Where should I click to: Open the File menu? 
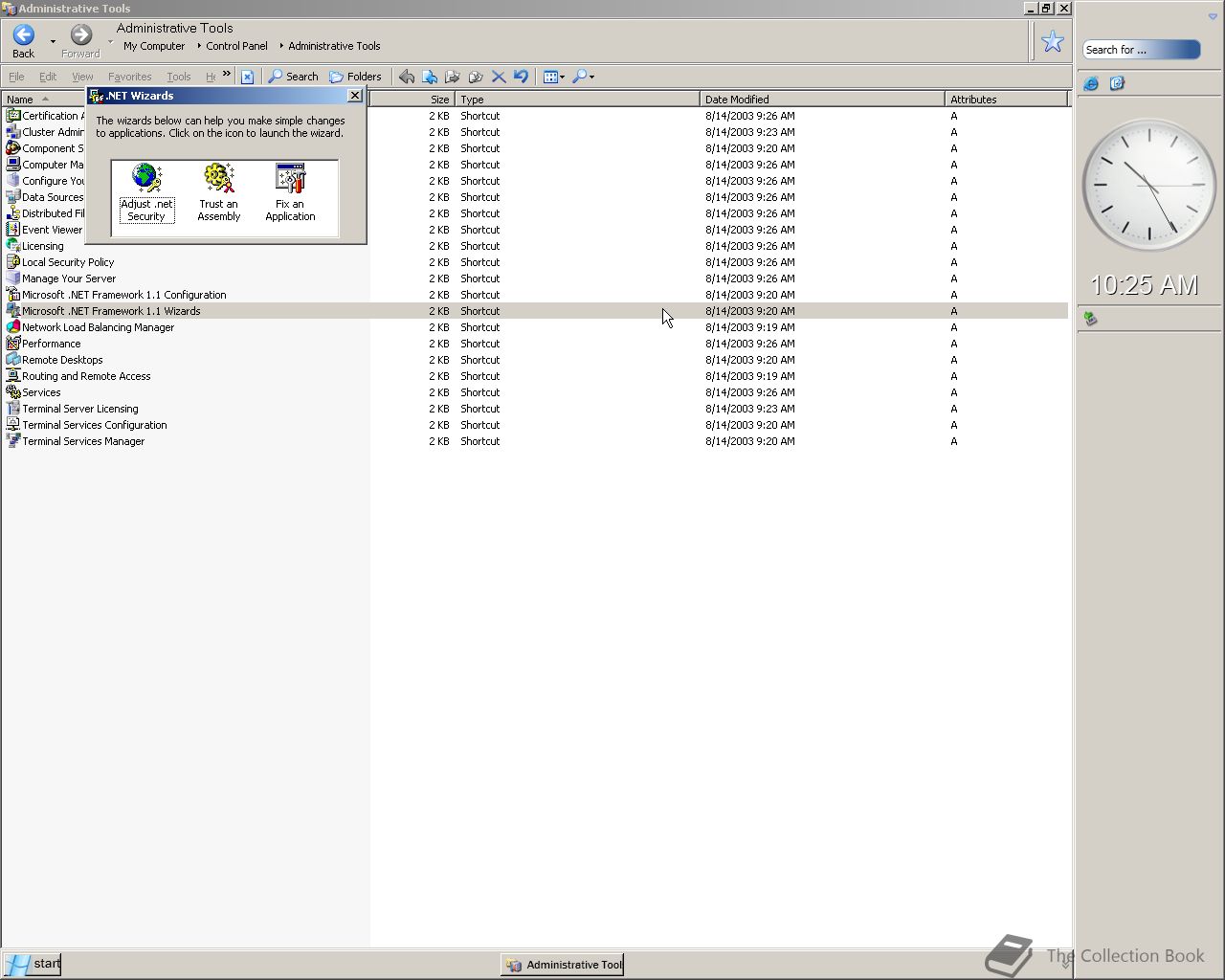pyautogui.click(x=16, y=77)
